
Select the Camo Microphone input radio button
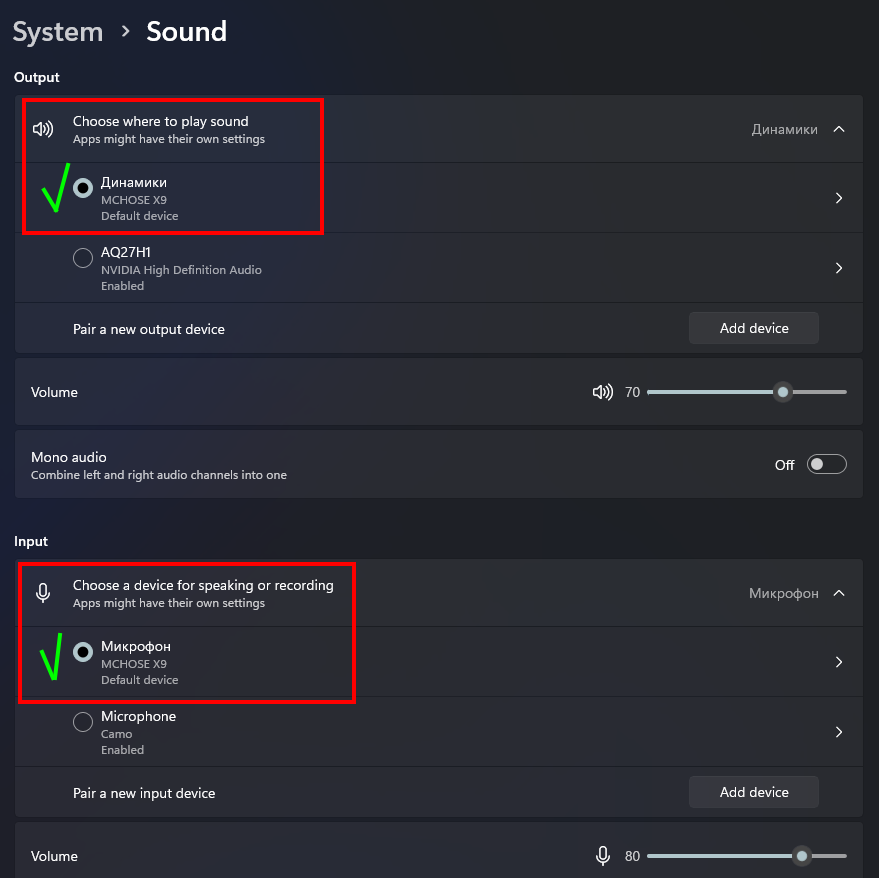tap(83, 722)
